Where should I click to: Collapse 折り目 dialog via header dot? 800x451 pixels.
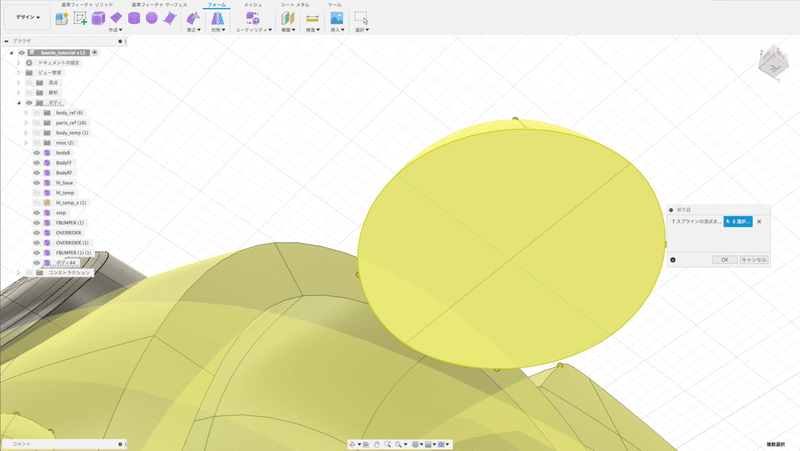click(x=671, y=210)
